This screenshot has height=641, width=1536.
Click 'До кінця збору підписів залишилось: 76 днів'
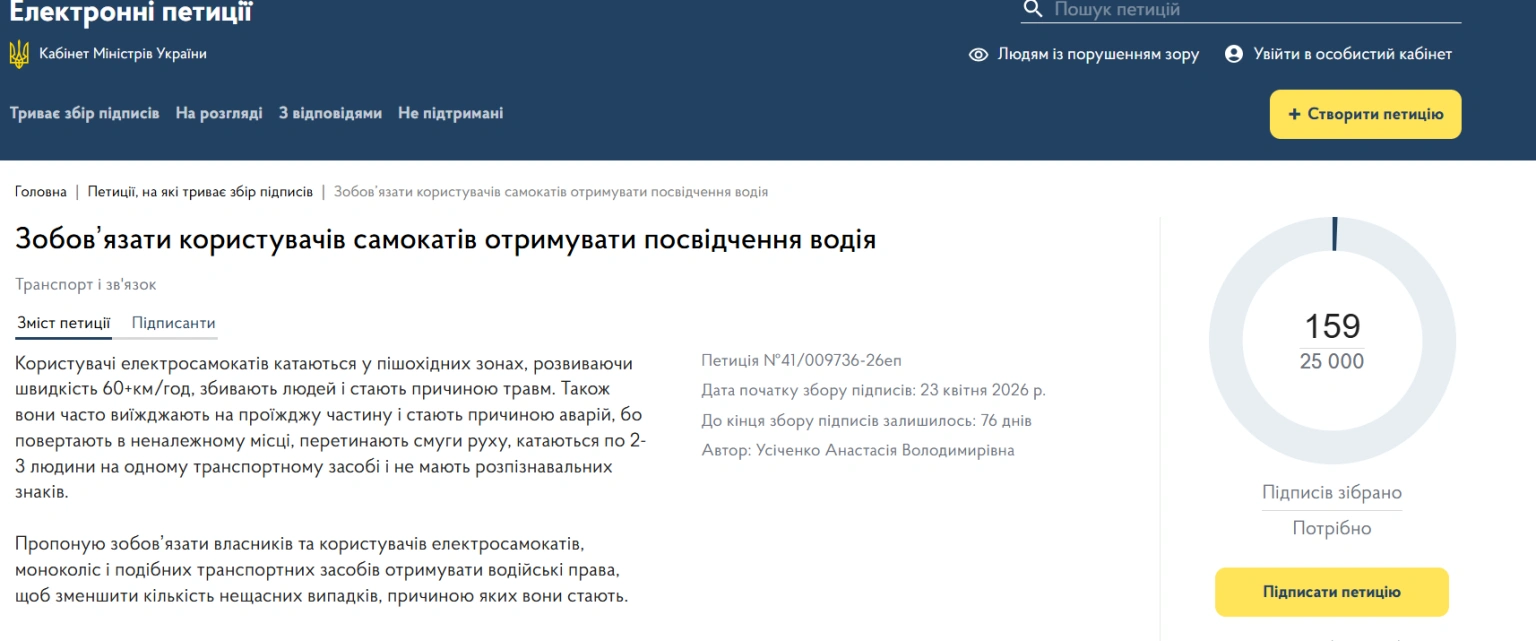(x=867, y=421)
